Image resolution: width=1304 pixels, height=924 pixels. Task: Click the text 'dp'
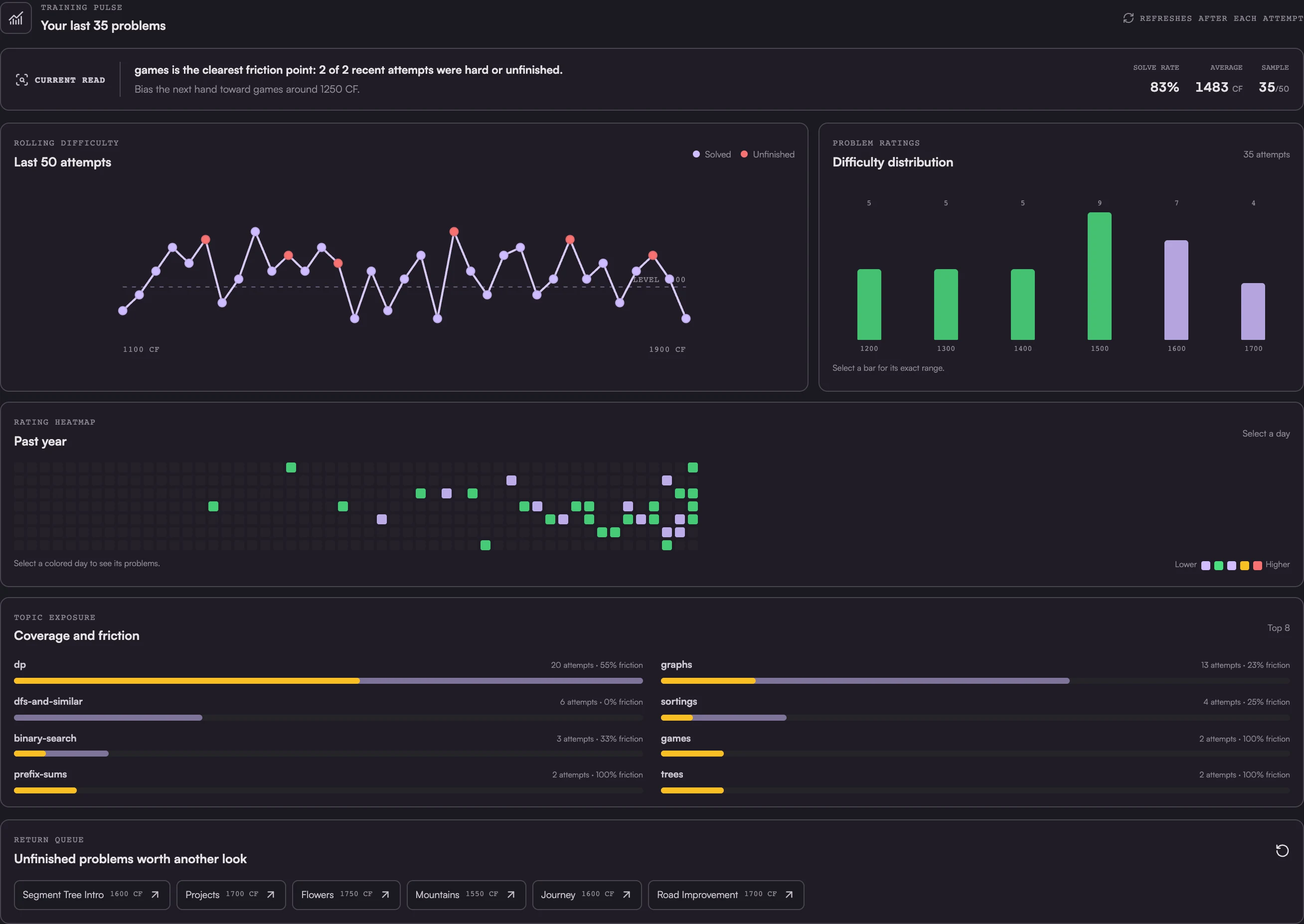pyautogui.click(x=20, y=664)
